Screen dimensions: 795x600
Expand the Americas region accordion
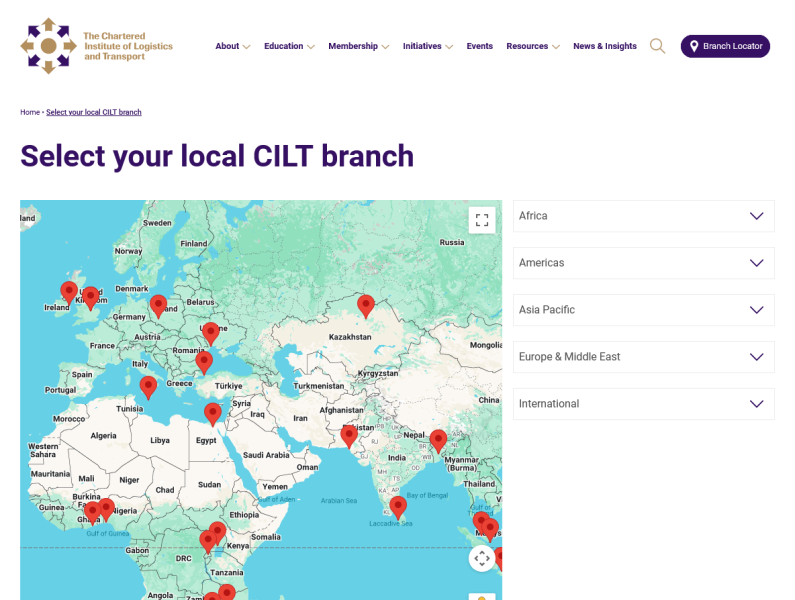coord(643,263)
